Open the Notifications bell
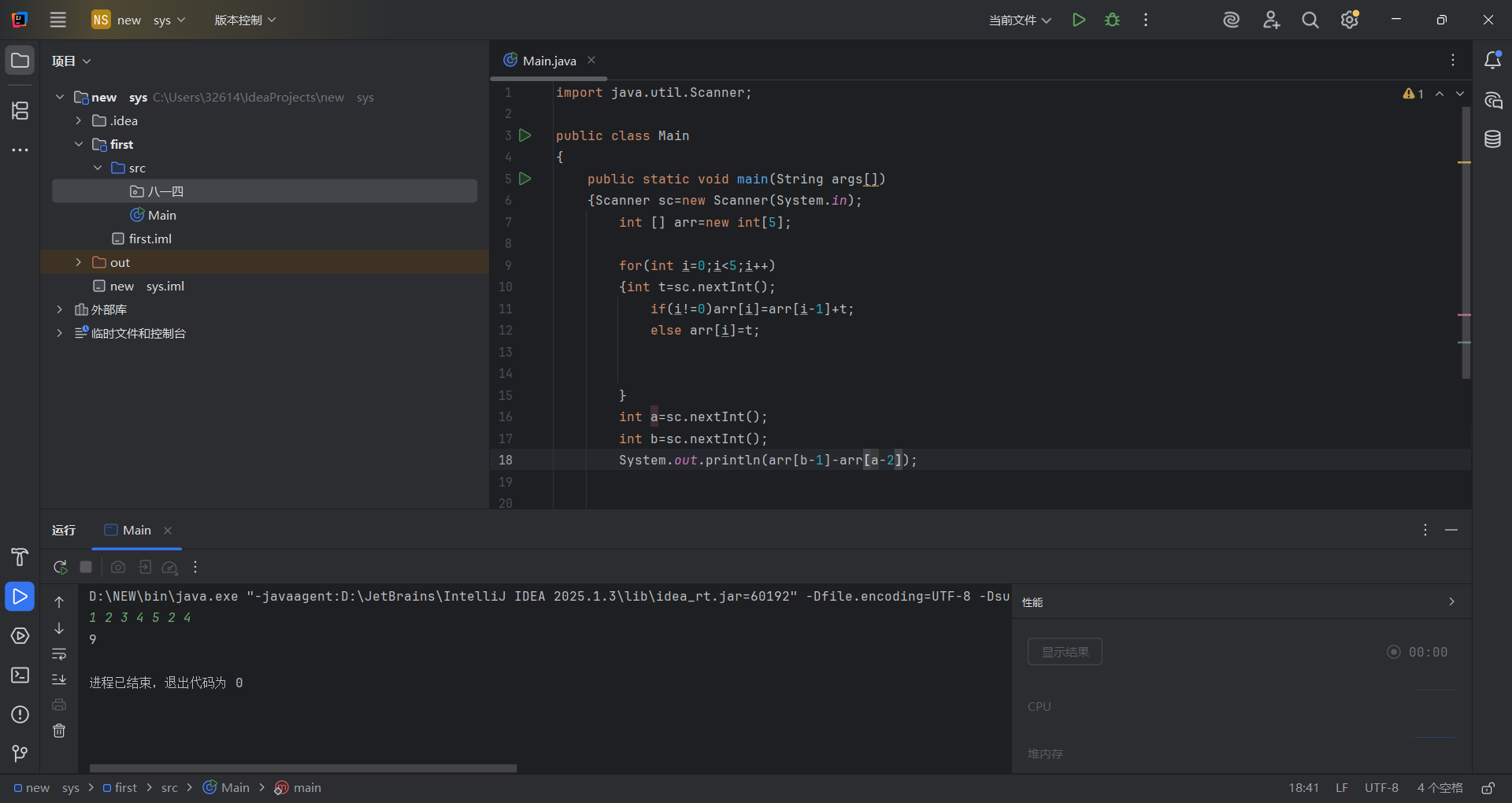Screen dimensions: 1512x803 click(1492, 61)
